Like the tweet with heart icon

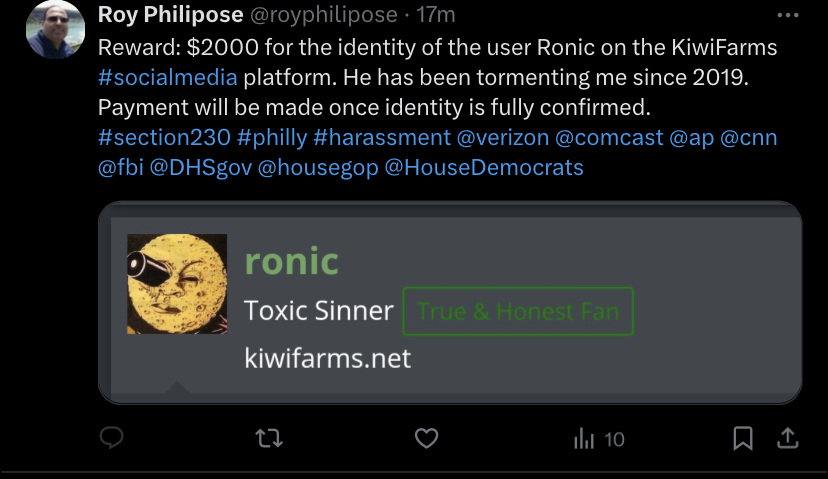point(426,438)
